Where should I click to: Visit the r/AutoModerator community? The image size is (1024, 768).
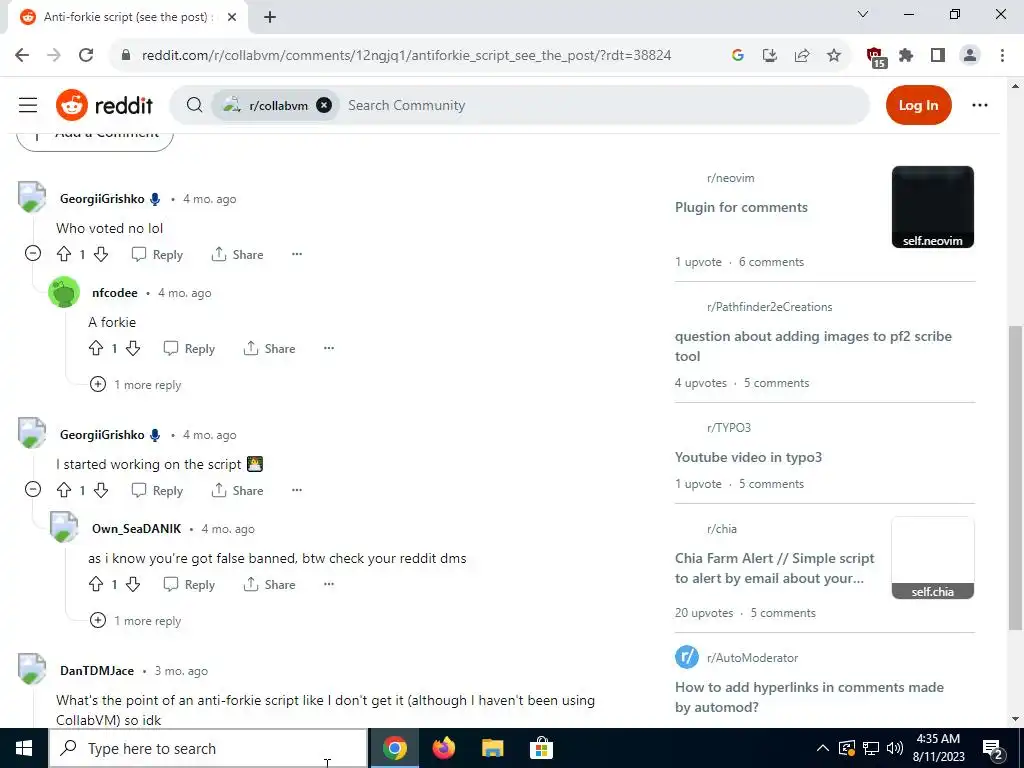pyautogui.click(x=752, y=658)
